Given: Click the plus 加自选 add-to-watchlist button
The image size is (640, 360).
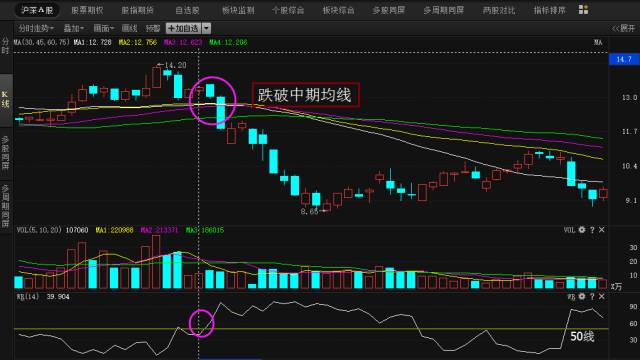Looking at the screenshot, I should coord(183,28).
